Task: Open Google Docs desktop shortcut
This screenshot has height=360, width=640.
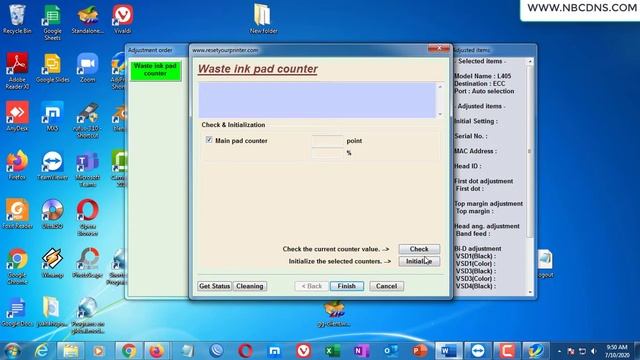Action: click(x=17, y=312)
